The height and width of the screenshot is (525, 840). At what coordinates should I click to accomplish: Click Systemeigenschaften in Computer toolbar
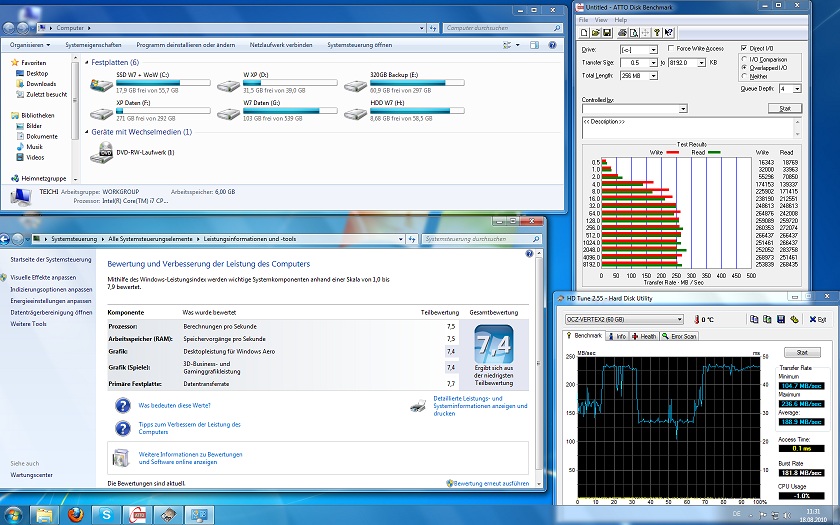[x=93, y=45]
